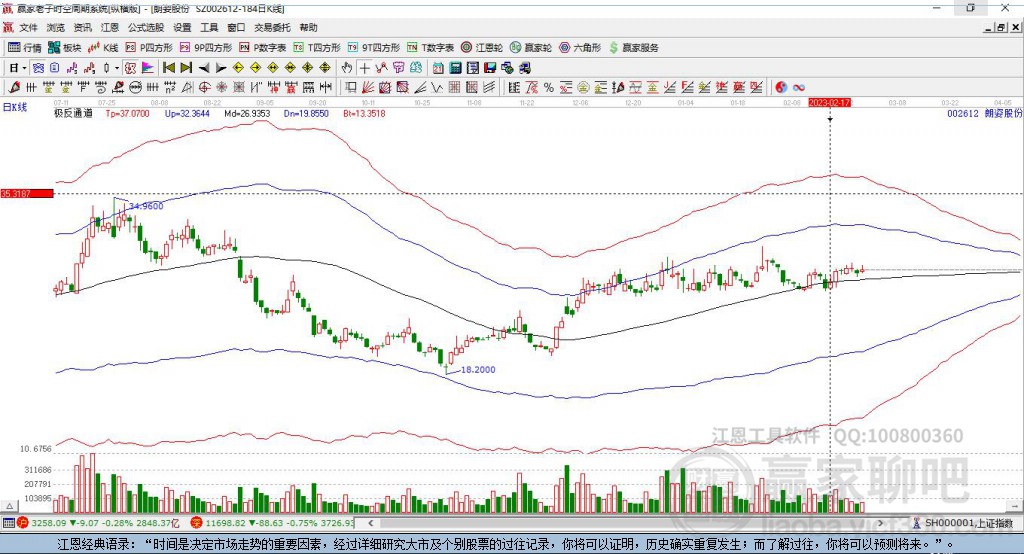Viewport: 1024px width, 554px height.
Task: Click the 日K线 period label
Action: tap(14, 106)
